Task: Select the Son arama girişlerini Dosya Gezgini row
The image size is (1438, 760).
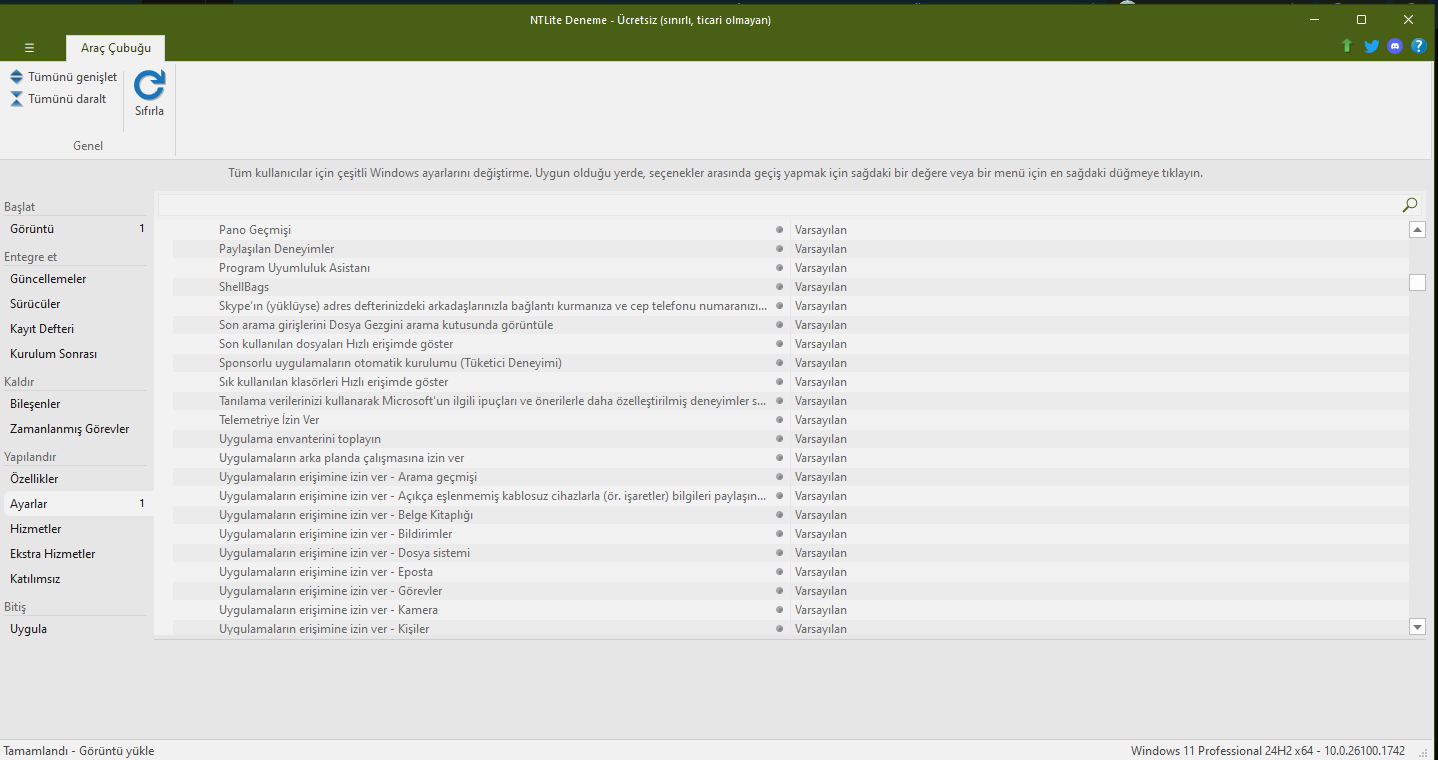Action: [x=790, y=325]
